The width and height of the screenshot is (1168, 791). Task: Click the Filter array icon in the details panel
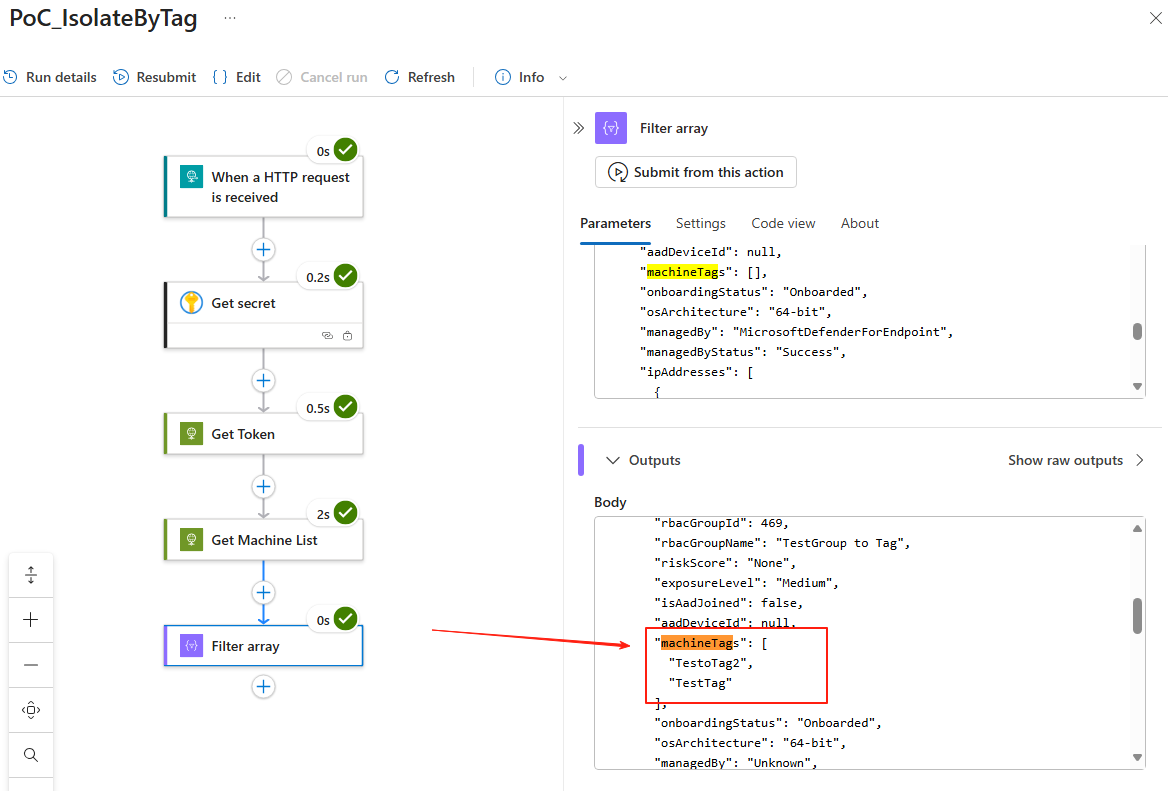click(x=611, y=128)
